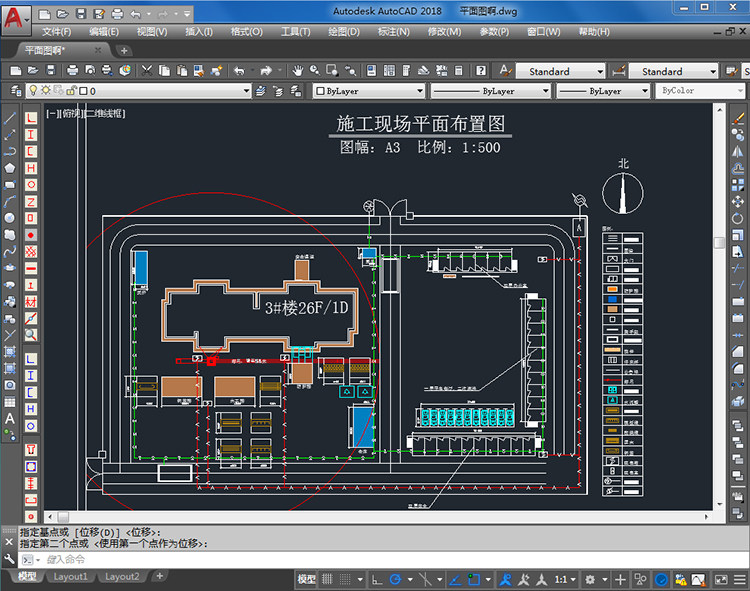The height and width of the screenshot is (591, 750).
Task: Select the Line draw tool
Action: click(10, 118)
